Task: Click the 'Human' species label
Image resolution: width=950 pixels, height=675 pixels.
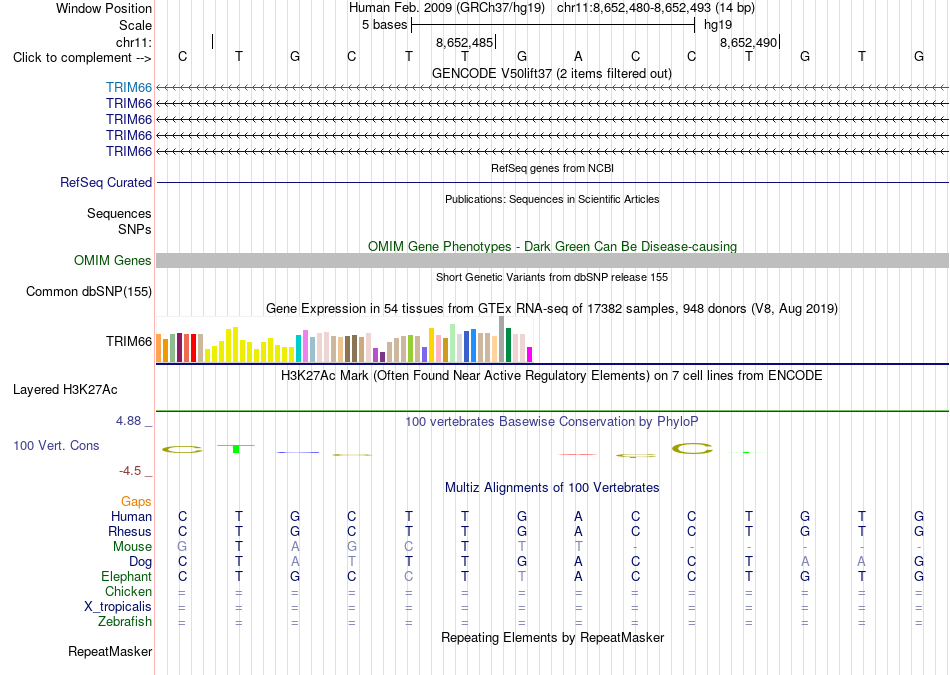Action: point(131,516)
